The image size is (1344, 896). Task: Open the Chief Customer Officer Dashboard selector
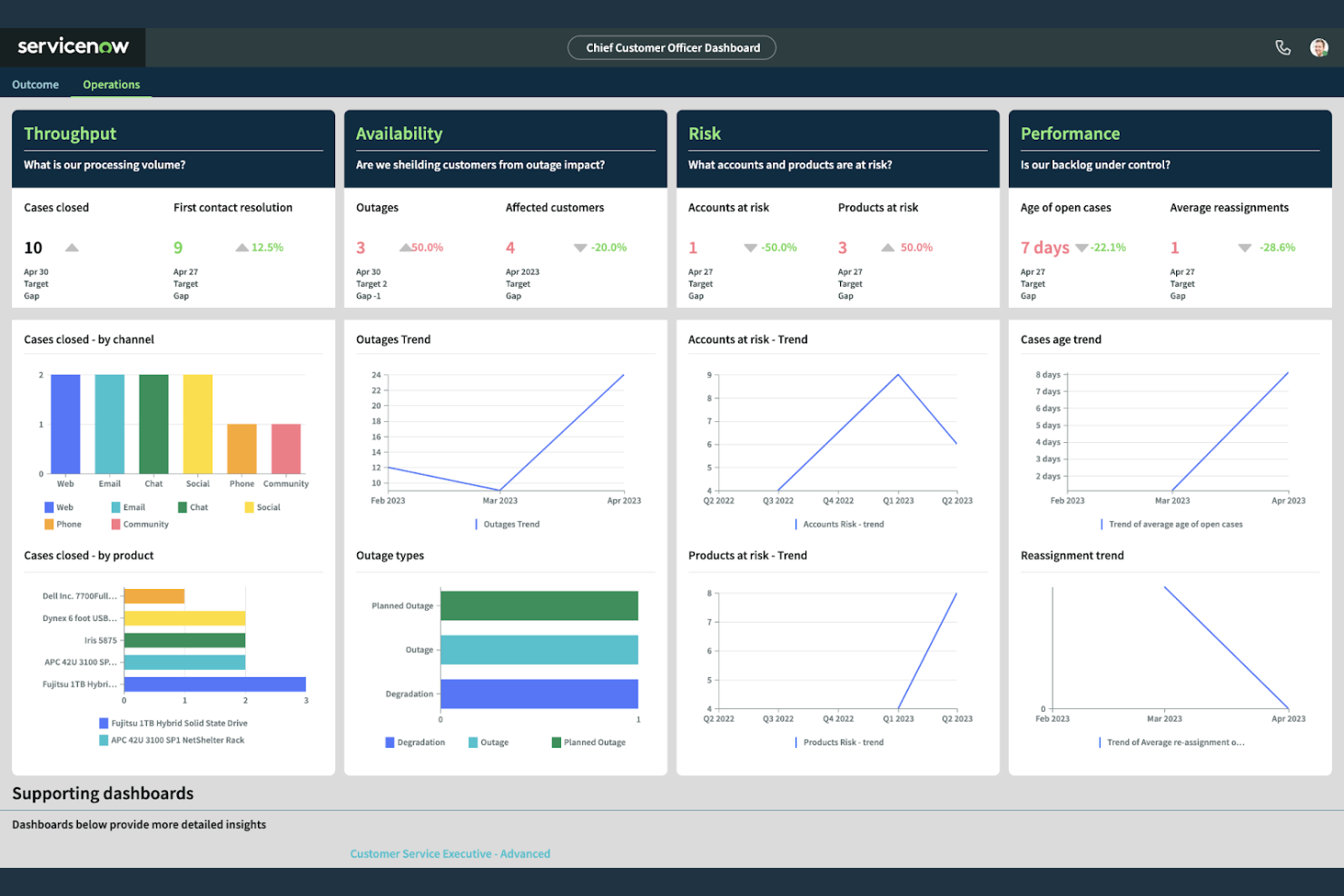(671, 47)
